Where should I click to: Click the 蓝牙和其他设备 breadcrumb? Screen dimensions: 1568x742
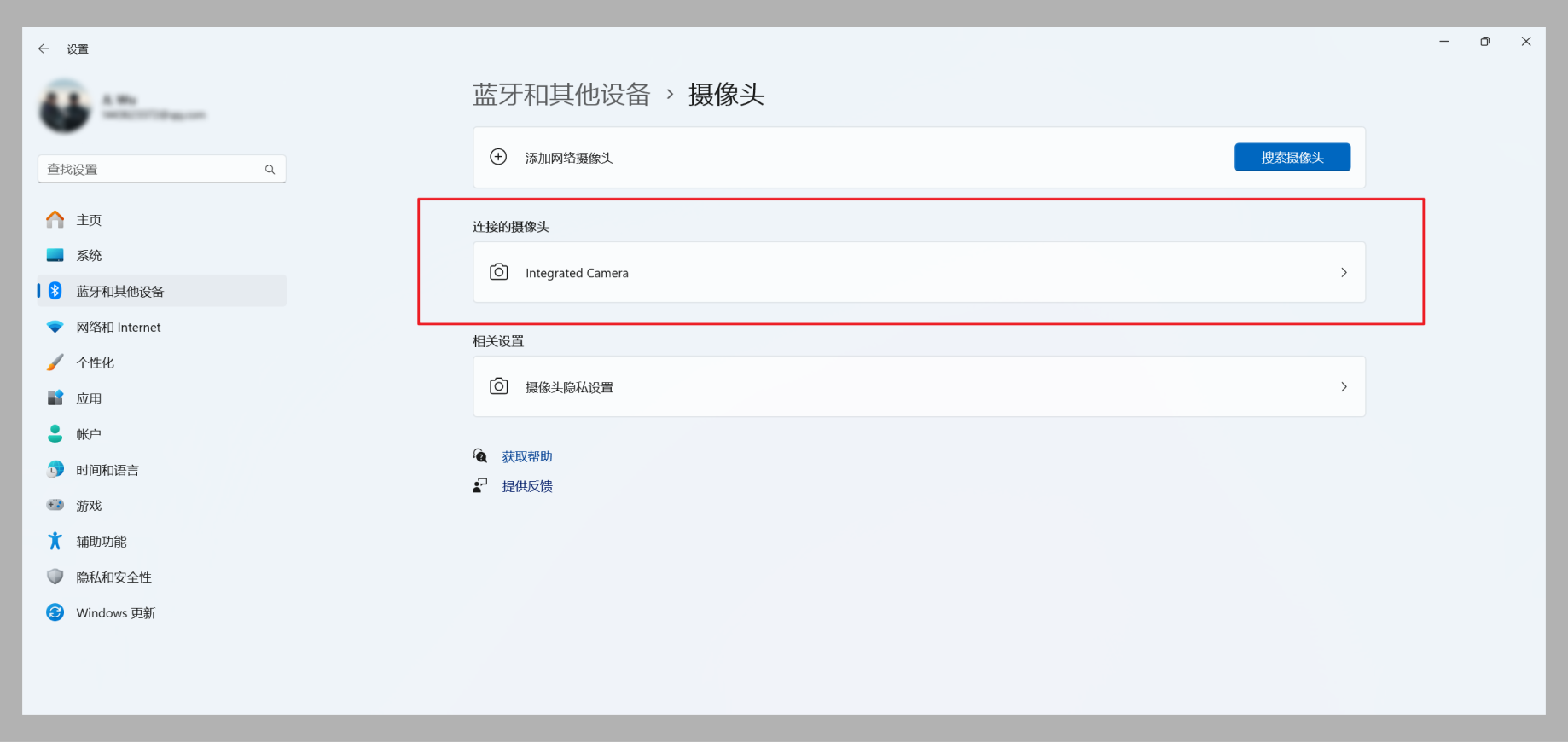tap(561, 94)
